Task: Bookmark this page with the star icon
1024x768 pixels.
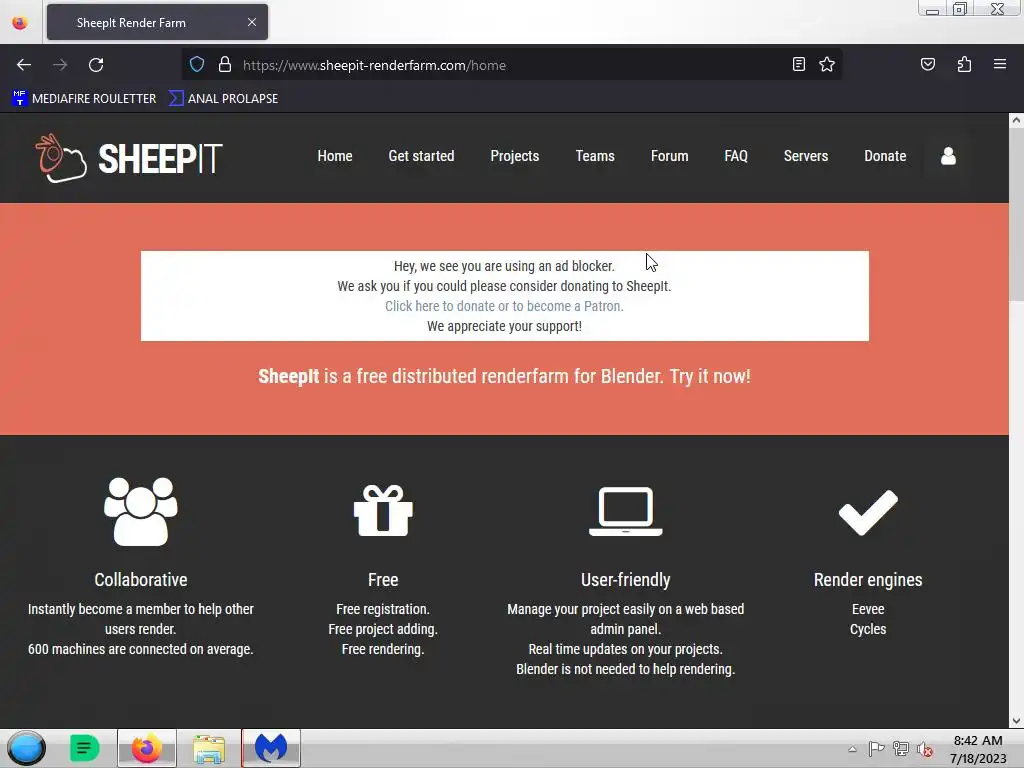Action: (x=827, y=64)
